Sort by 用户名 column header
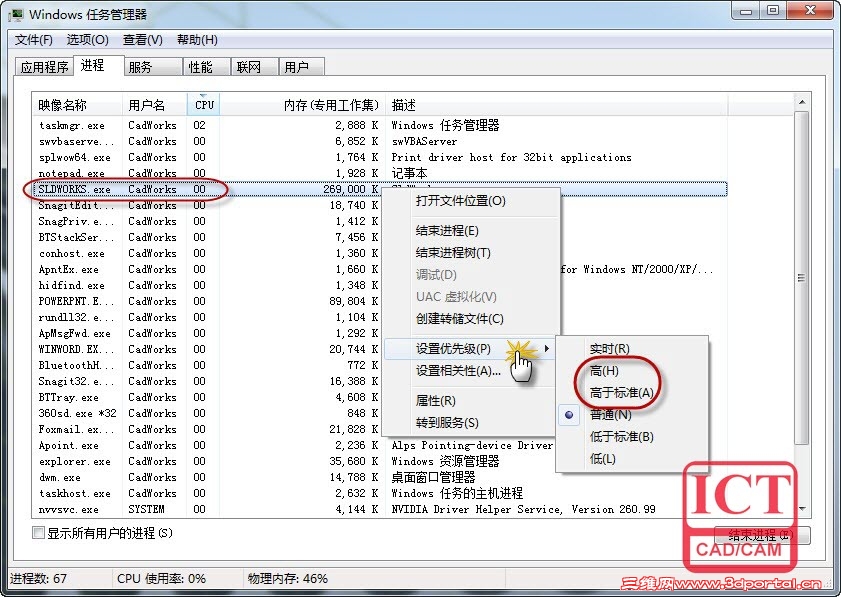This screenshot has height=597, width=841. click(x=154, y=105)
